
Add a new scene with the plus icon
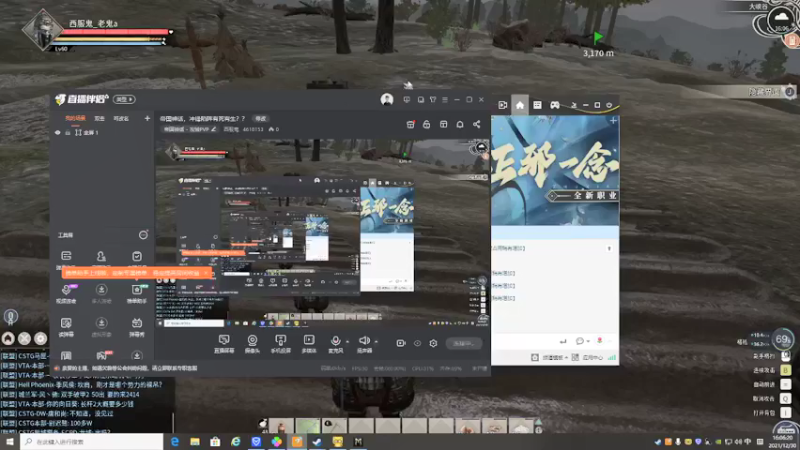[x=147, y=118]
